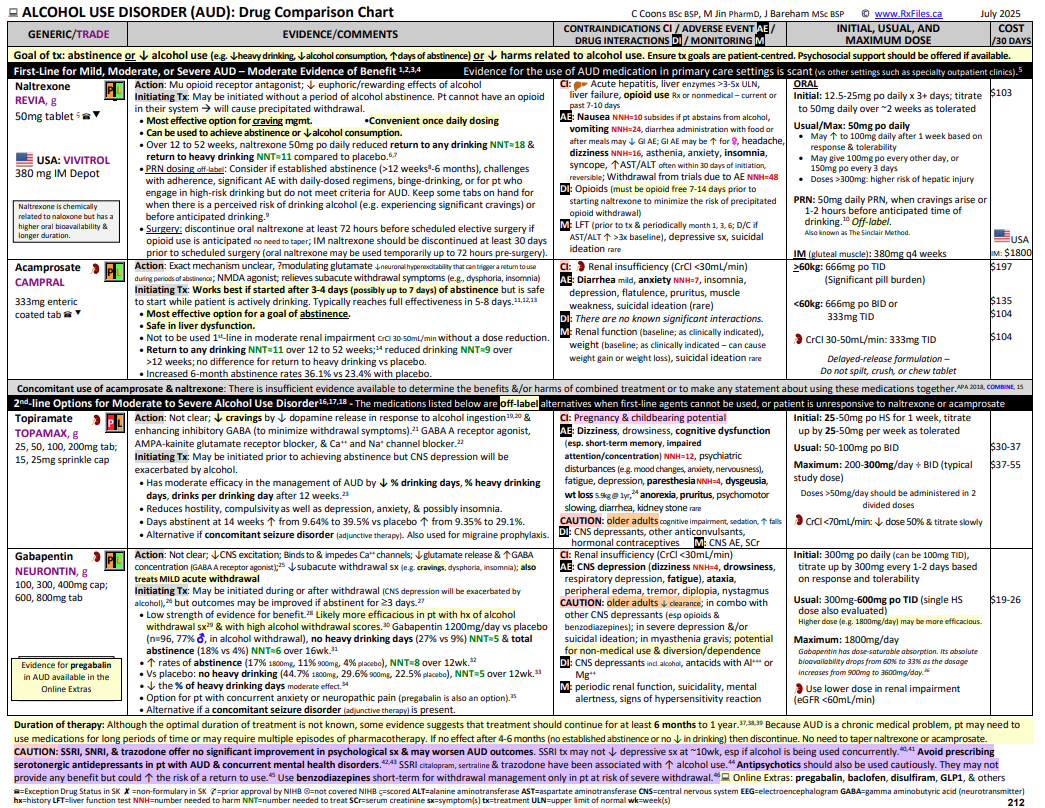
Task: Click the liver icon before Acute hepatitis
Action: click(580, 85)
